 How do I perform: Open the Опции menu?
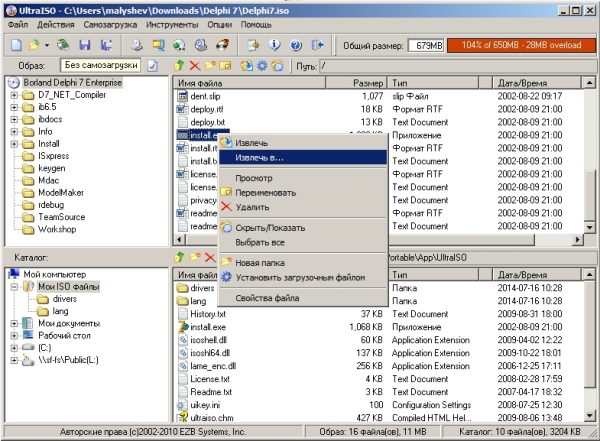pyautogui.click(x=220, y=24)
